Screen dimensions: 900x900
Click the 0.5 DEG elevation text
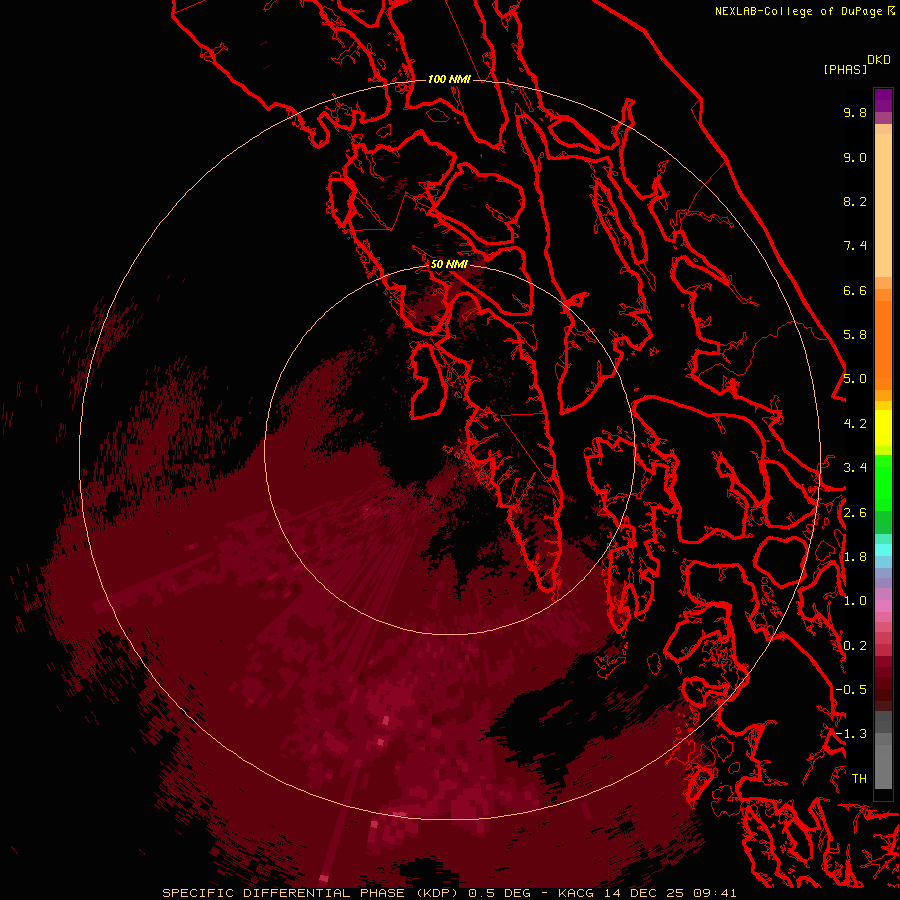pyautogui.click(x=498, y=893)
